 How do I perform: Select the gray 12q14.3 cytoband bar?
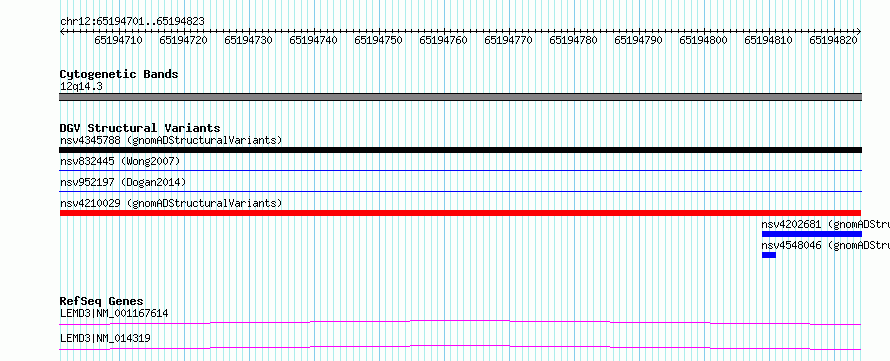pos(461,97)
